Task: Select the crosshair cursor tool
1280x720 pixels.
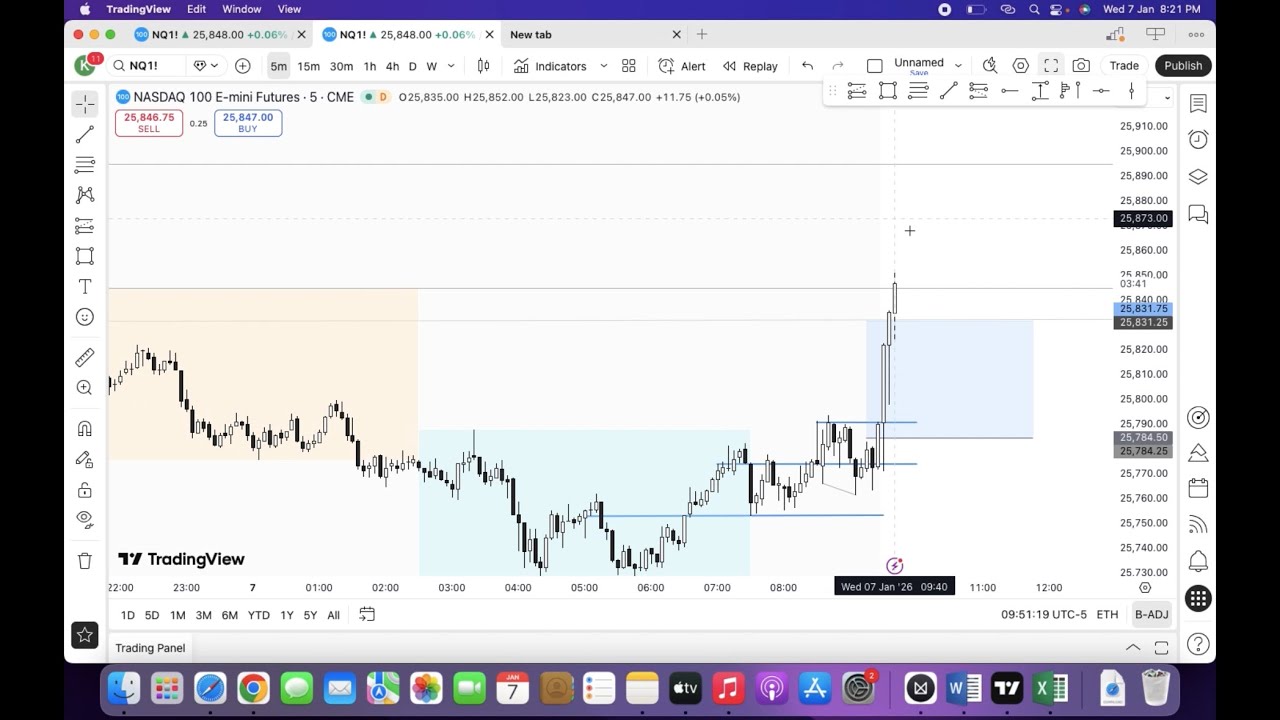Action: click(85, 104)
